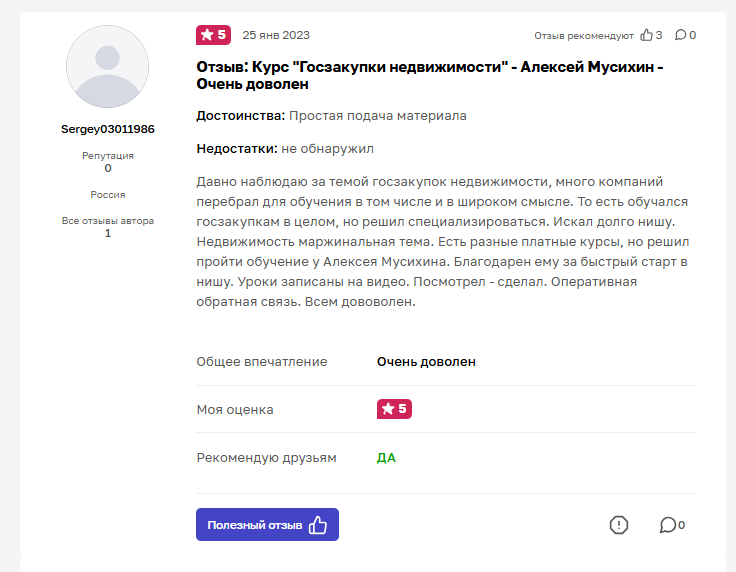
Task: Open the Sergey03011986 profile link
Action: click(x=108, y=130)
